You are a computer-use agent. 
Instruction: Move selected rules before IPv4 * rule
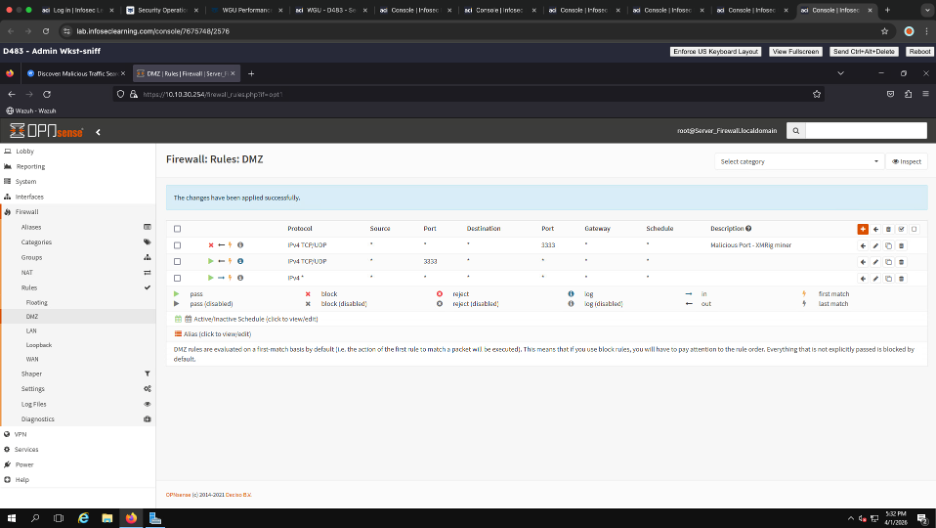coord(863,279)
